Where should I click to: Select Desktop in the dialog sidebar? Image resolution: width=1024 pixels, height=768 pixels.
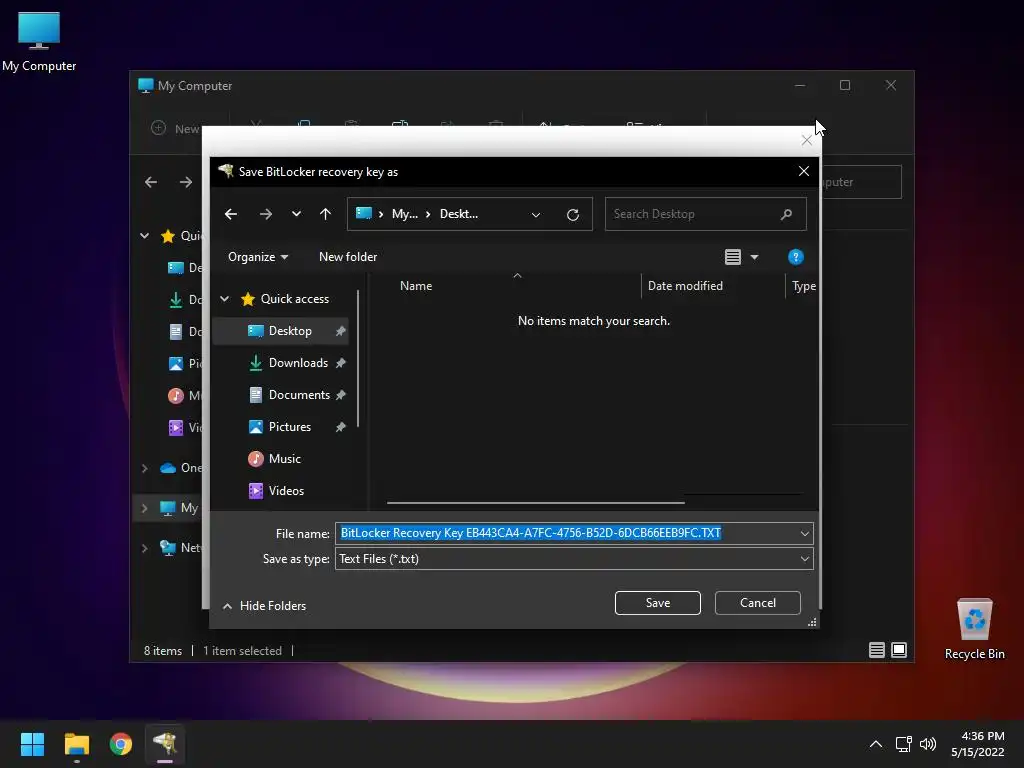click(x=290, y=331)
